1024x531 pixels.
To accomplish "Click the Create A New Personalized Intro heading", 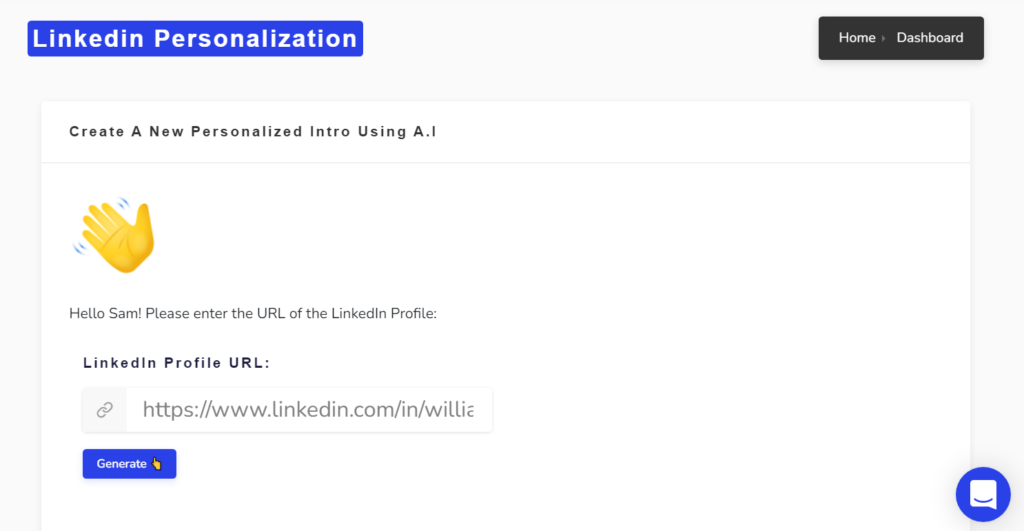I will point(253,132).
